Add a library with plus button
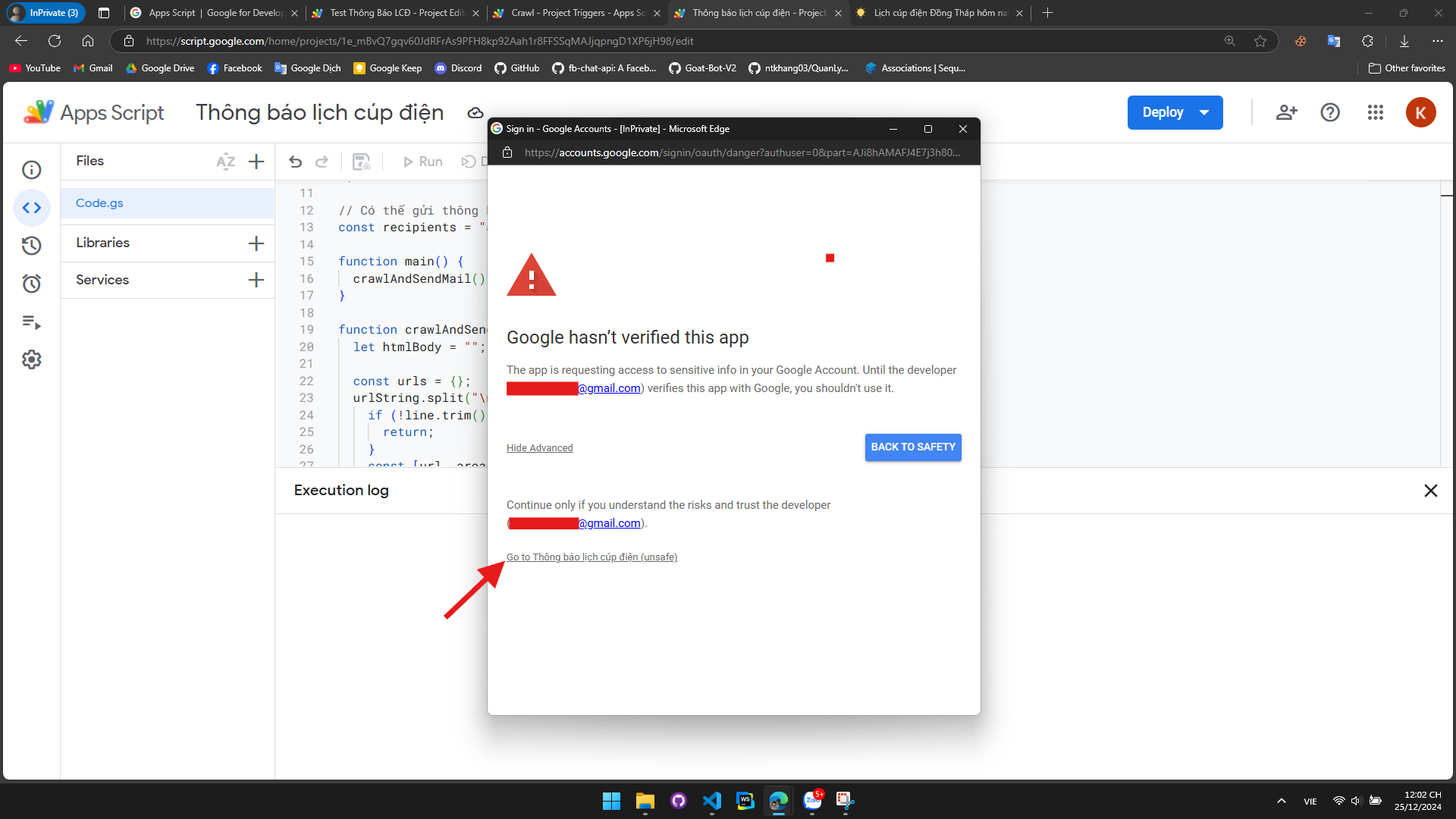 click(x=256, y=243)
